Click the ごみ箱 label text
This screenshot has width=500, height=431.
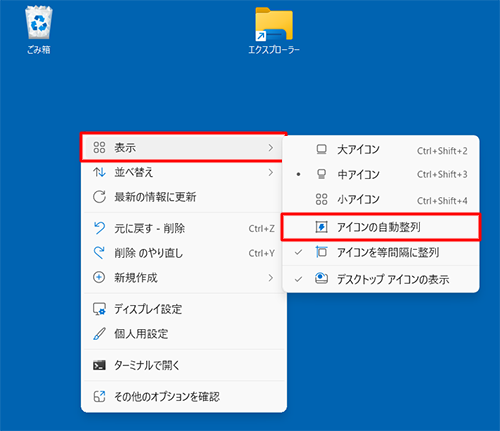click(x=39, y=50)
